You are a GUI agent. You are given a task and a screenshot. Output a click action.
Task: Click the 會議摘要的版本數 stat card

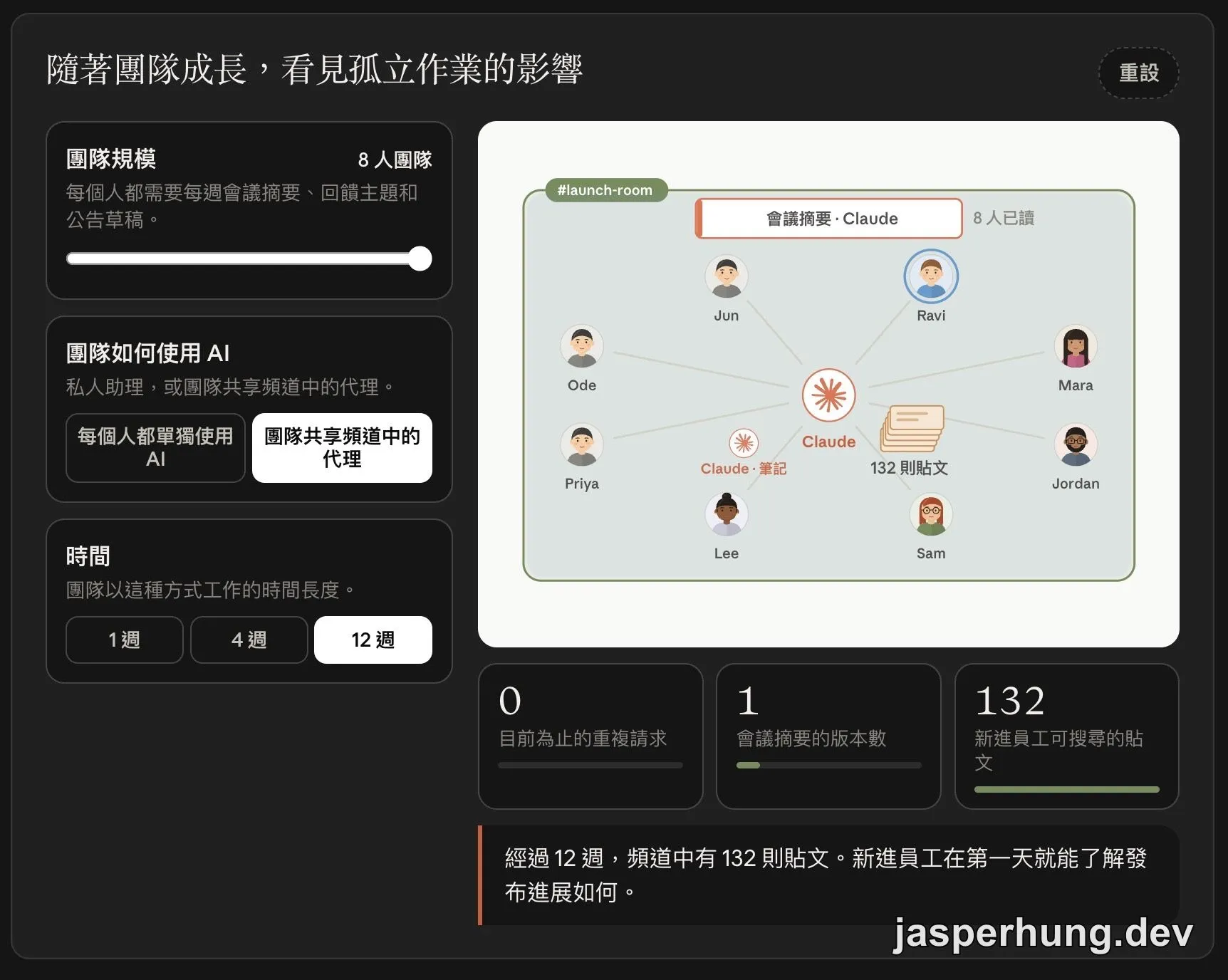(x=828, y=736)
